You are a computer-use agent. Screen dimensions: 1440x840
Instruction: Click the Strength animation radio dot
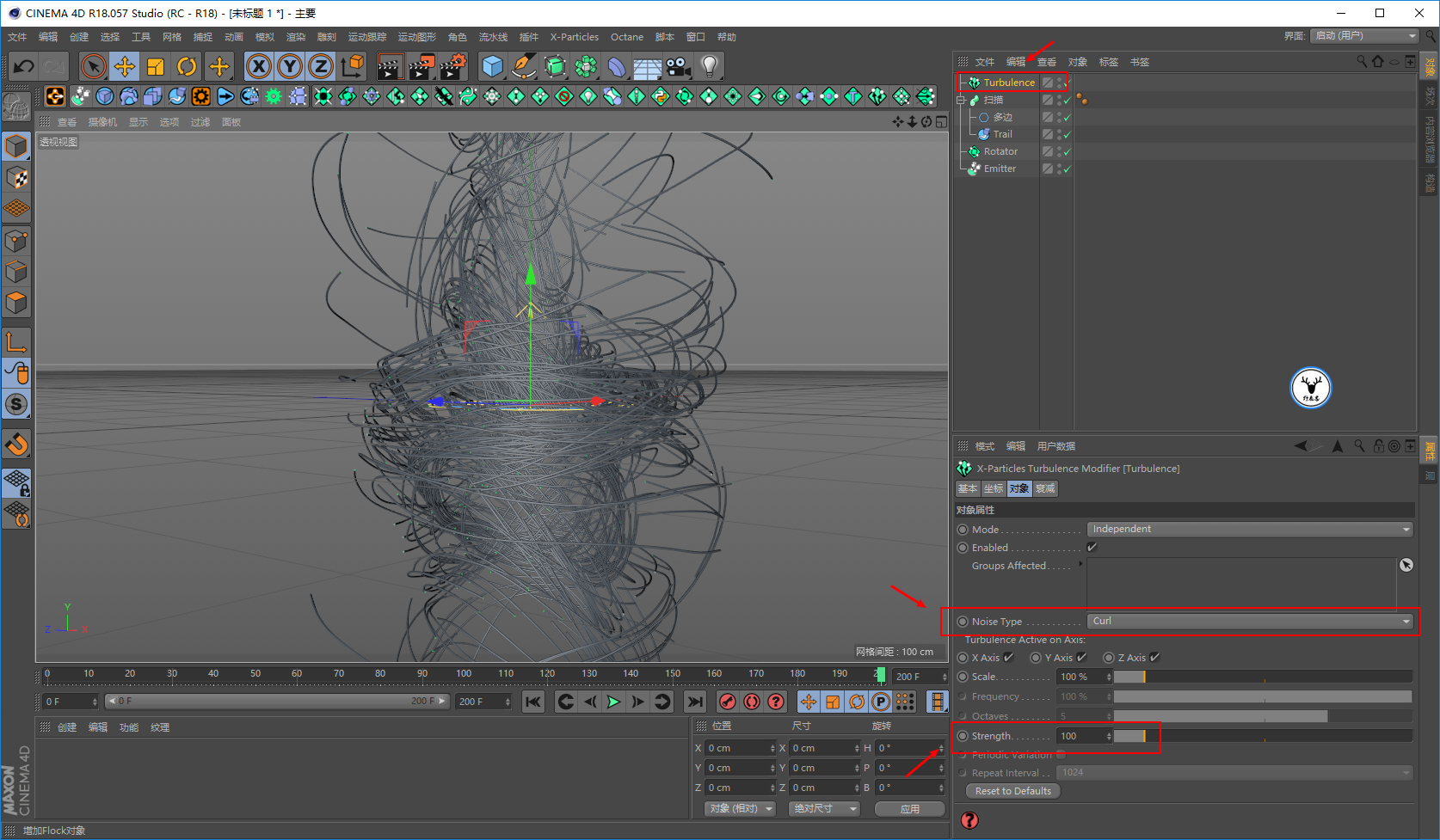point(963,736)
